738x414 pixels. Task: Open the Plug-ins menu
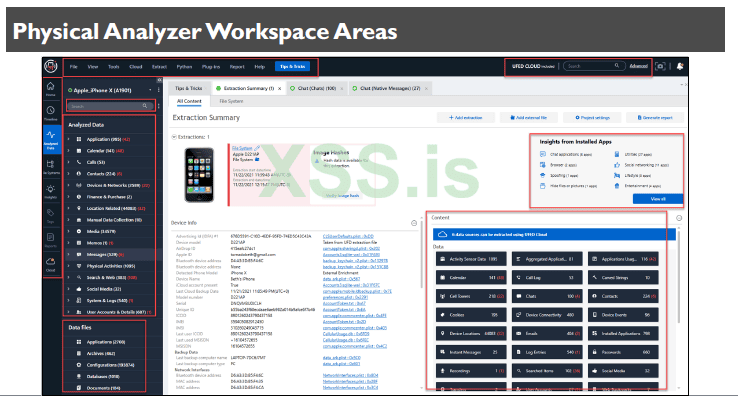pyautogui.click(x=211, y=67)
